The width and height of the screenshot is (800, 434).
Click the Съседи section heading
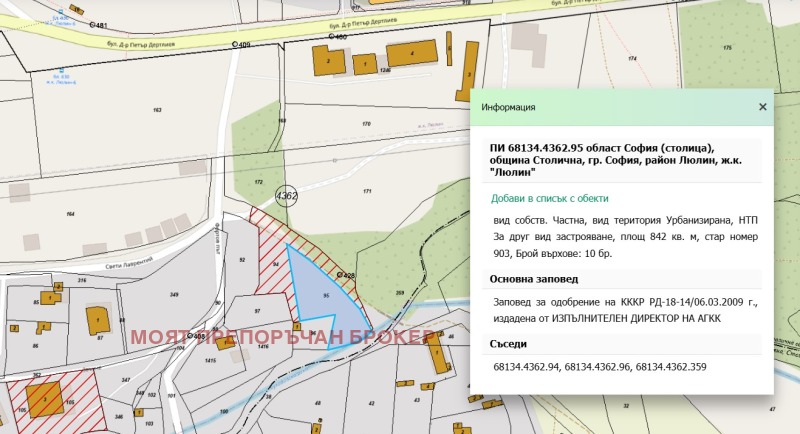[x=508, y=344]
